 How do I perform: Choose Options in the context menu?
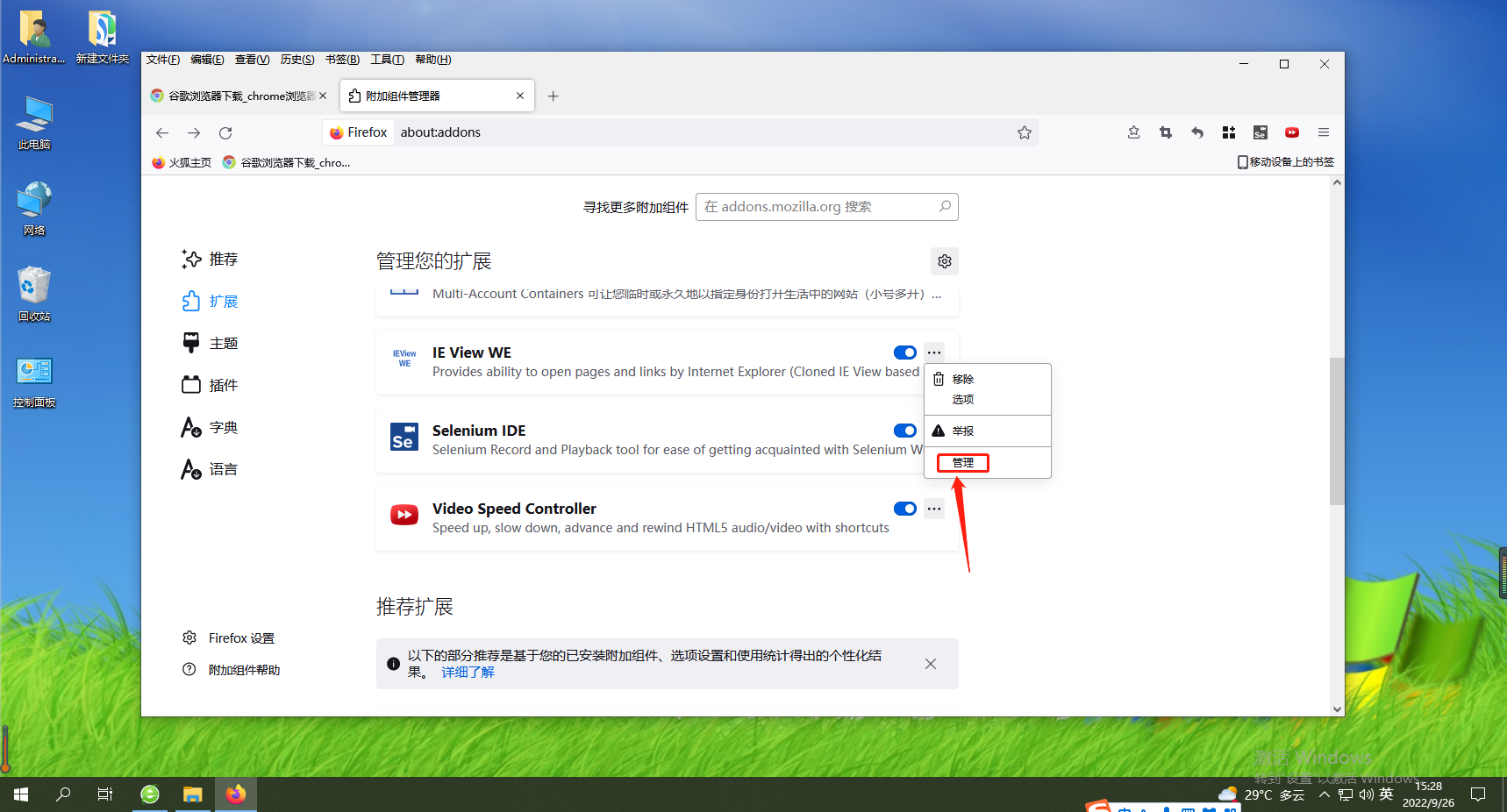pyautogui.click(x=987, y=399)
